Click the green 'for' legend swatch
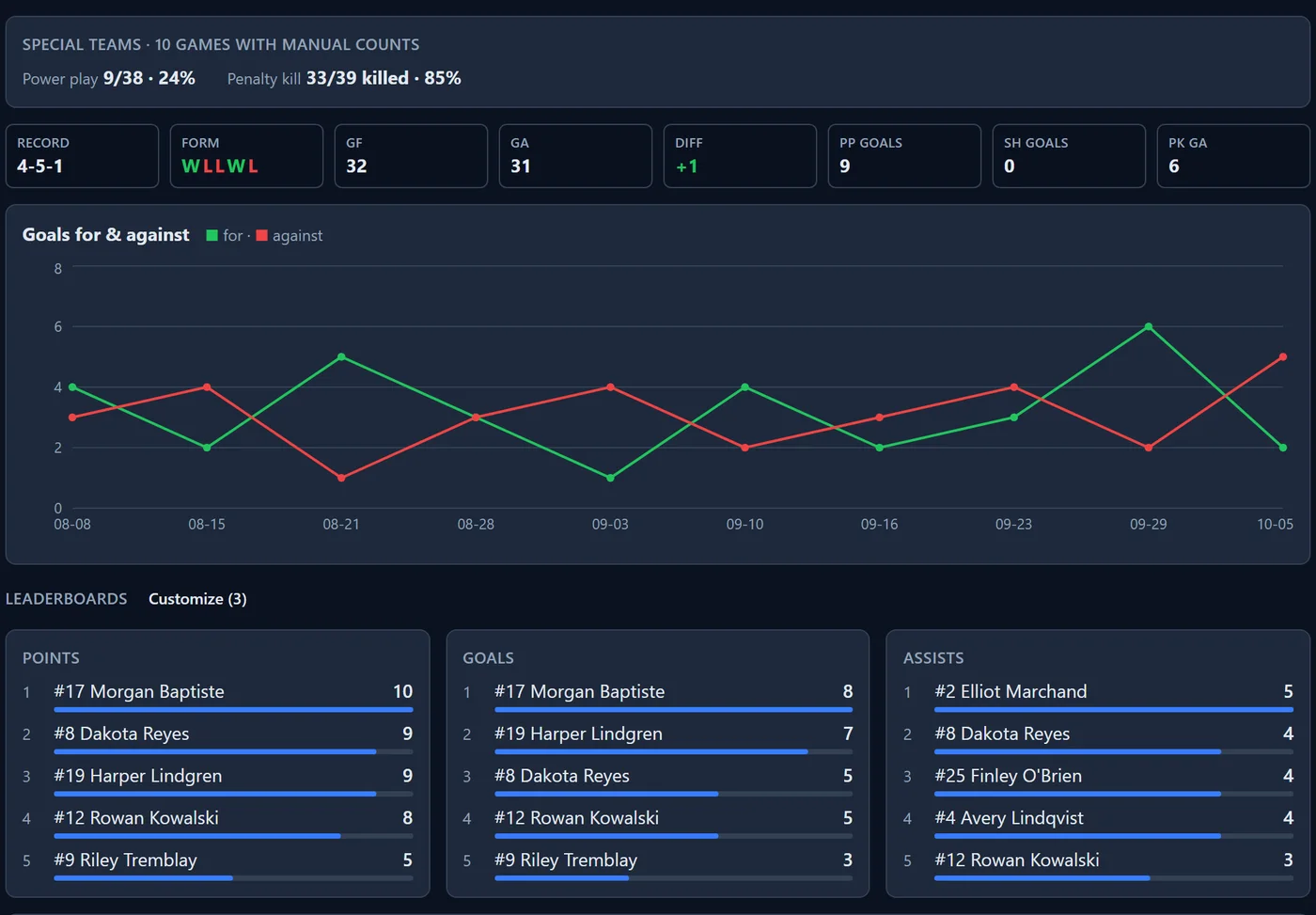The width and height of the screenshot is (1316, 915). point(212,235)
